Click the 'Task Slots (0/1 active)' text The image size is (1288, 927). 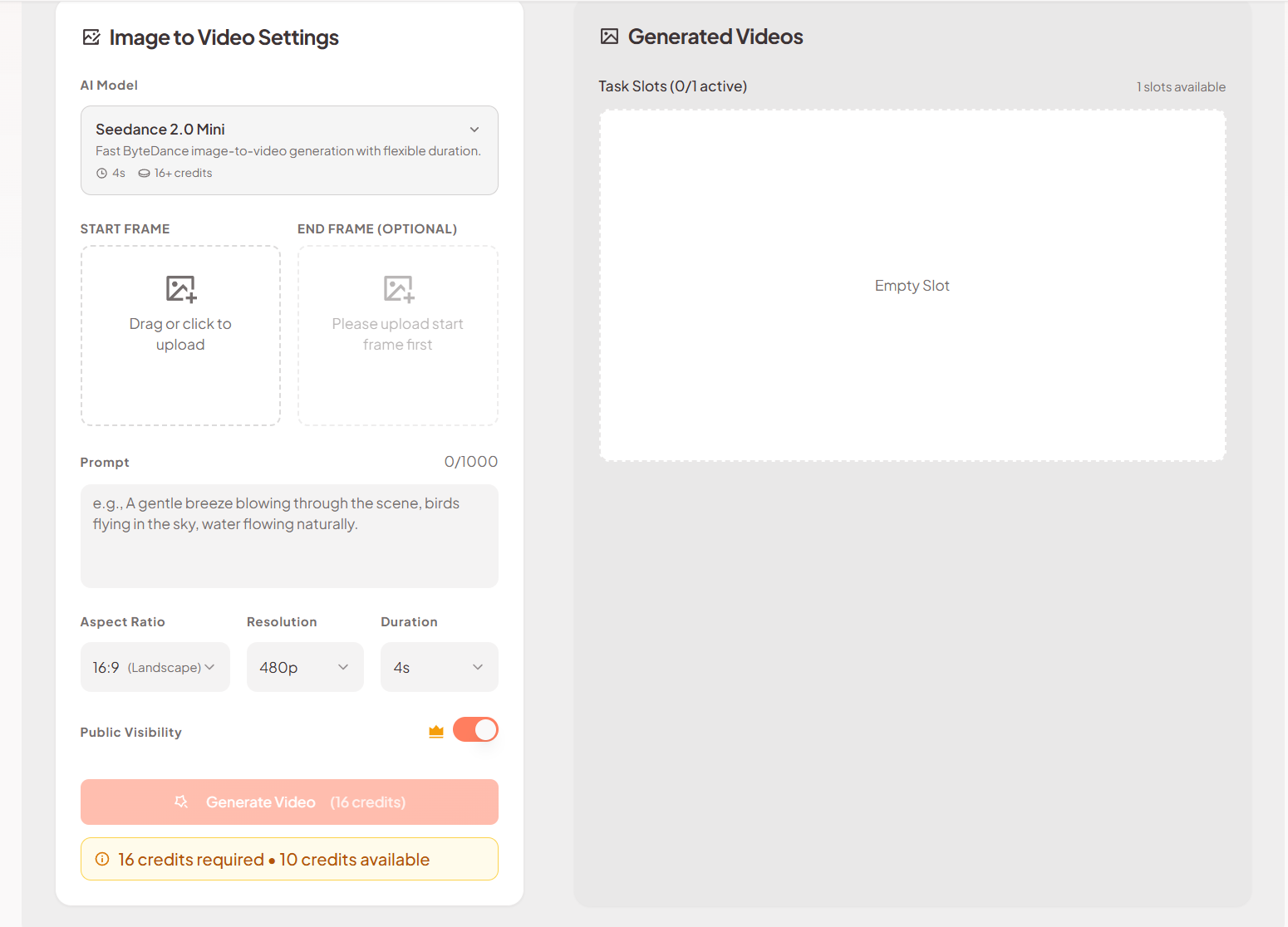[x=673, y=86]
